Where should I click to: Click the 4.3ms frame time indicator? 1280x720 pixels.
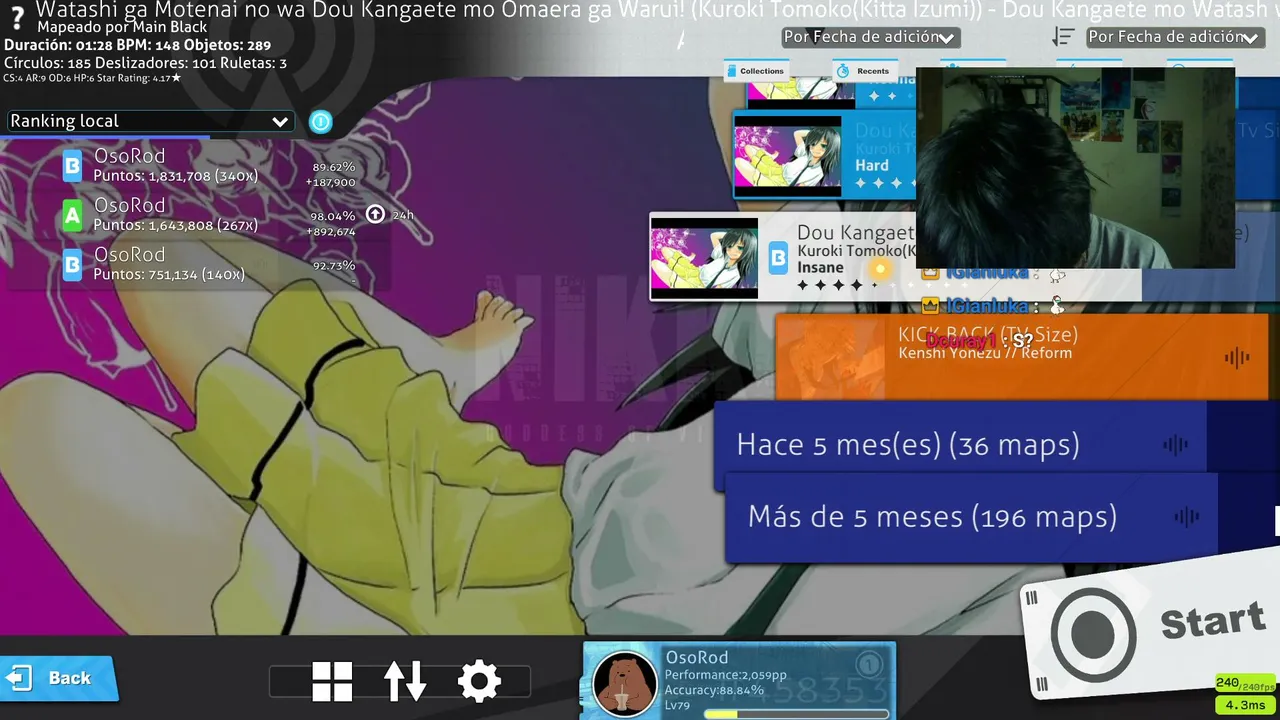click(x=1246, y=705)
